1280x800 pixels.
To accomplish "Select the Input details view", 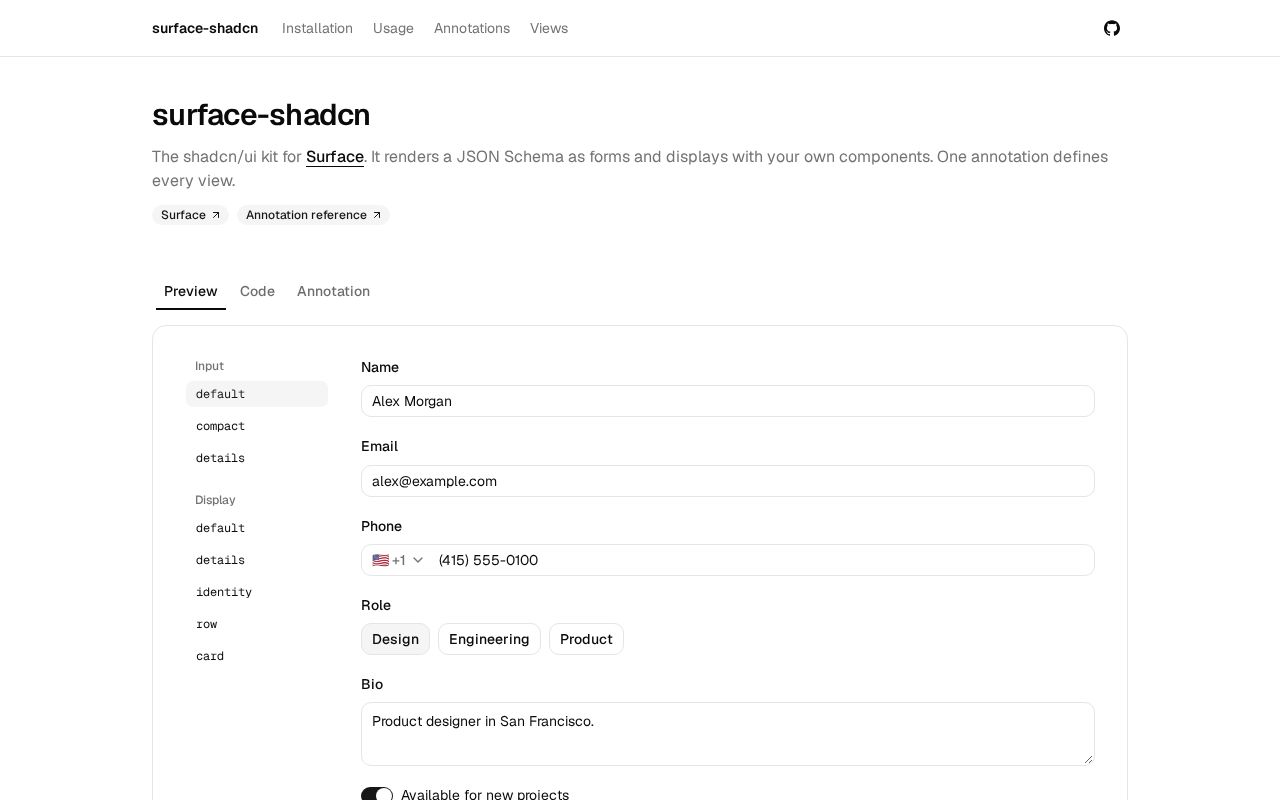I will (257, 458).
